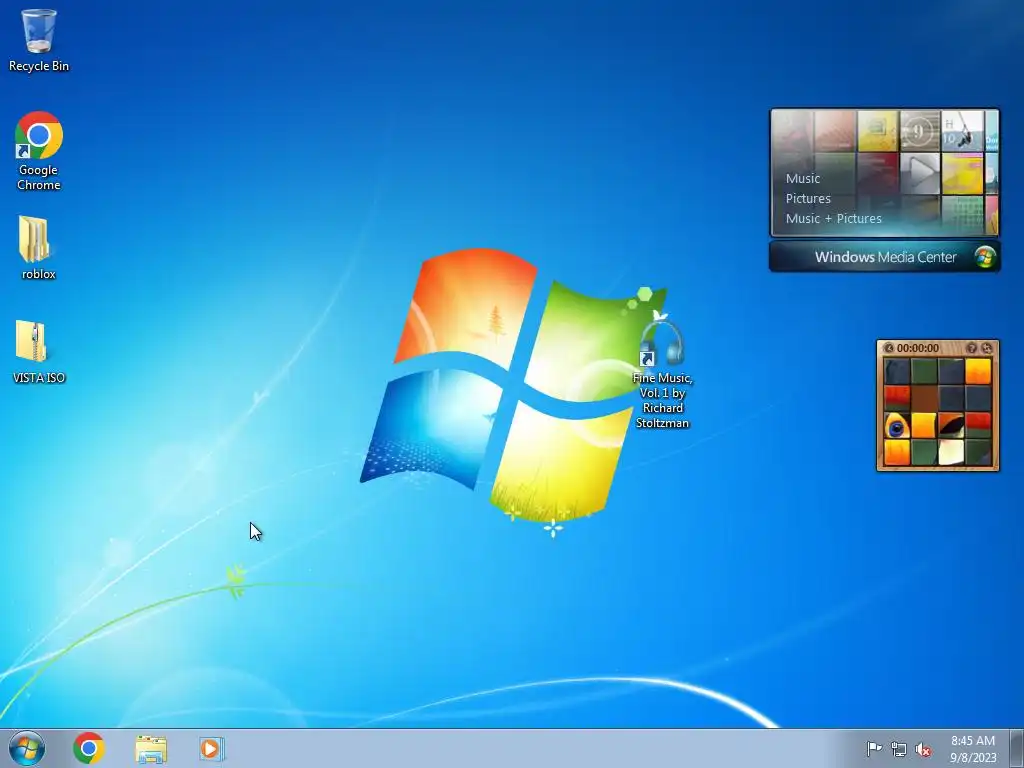Click the puzzle timer pause icon
Screen dimensions: 1024x768
click(x=888, y=348)
